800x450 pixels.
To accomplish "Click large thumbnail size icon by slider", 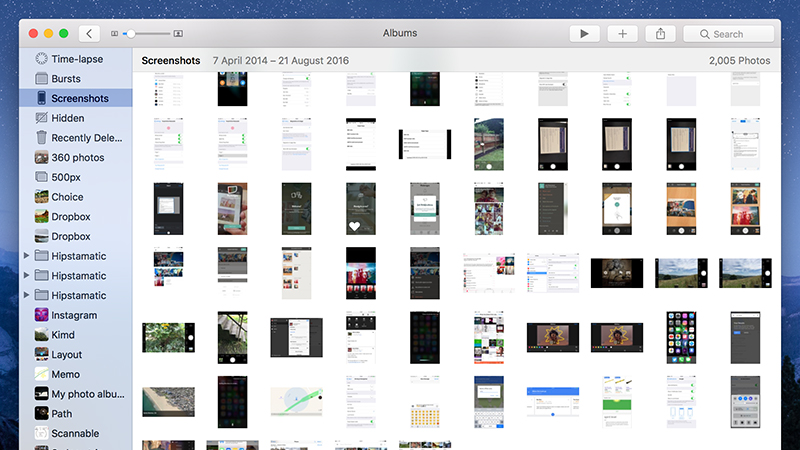I will pyautogui.click(x=178, y=34).
